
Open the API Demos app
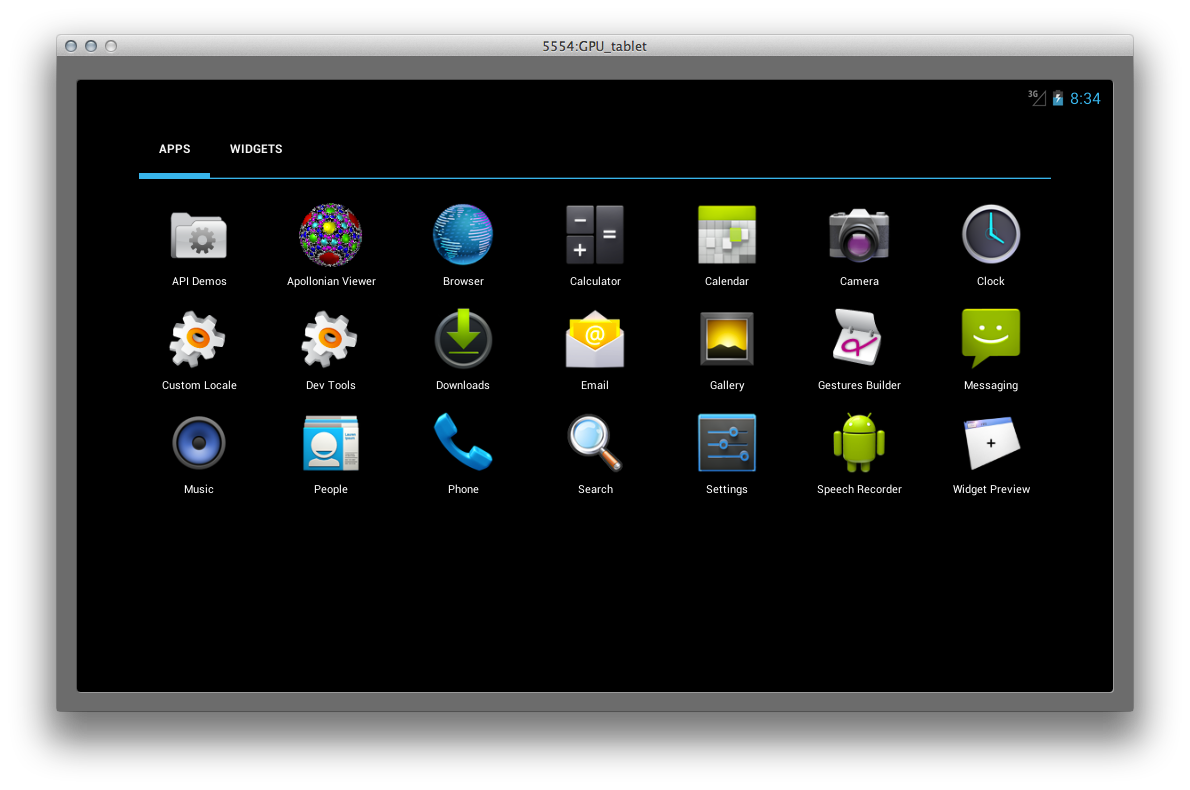tap(199, 236)
